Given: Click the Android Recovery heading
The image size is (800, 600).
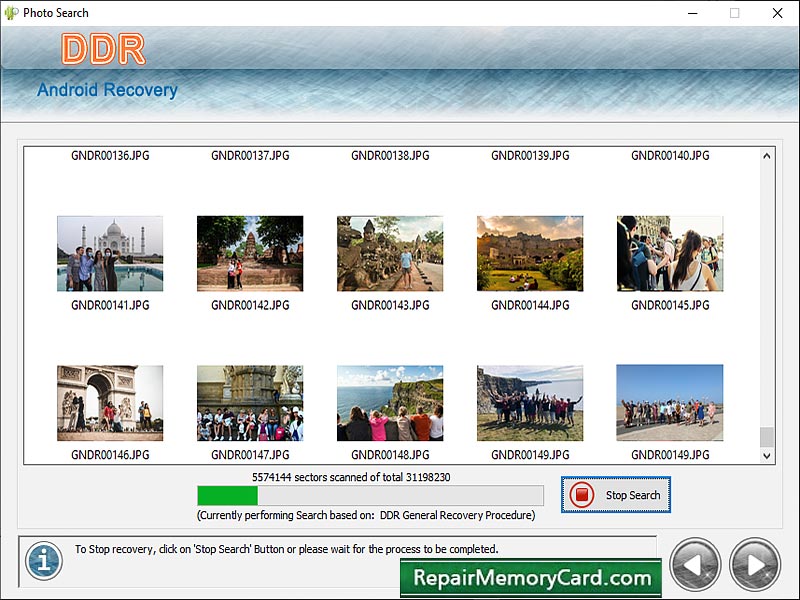Looking at the screenshot, I should click(107, 90).
